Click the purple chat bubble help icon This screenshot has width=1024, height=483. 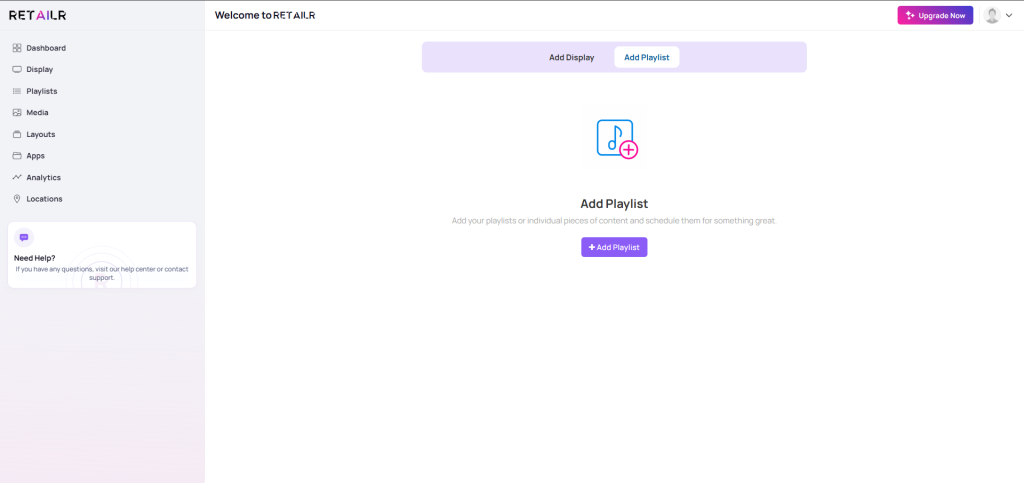(24, 237)
